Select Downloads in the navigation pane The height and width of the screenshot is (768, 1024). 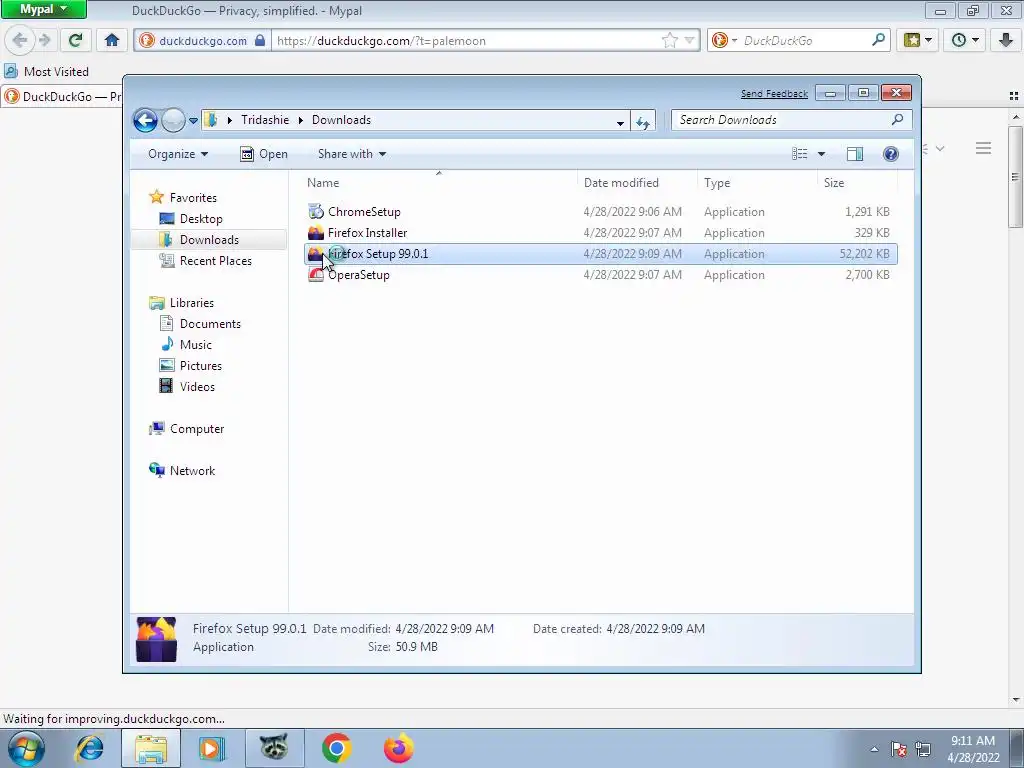pos(208,240)
